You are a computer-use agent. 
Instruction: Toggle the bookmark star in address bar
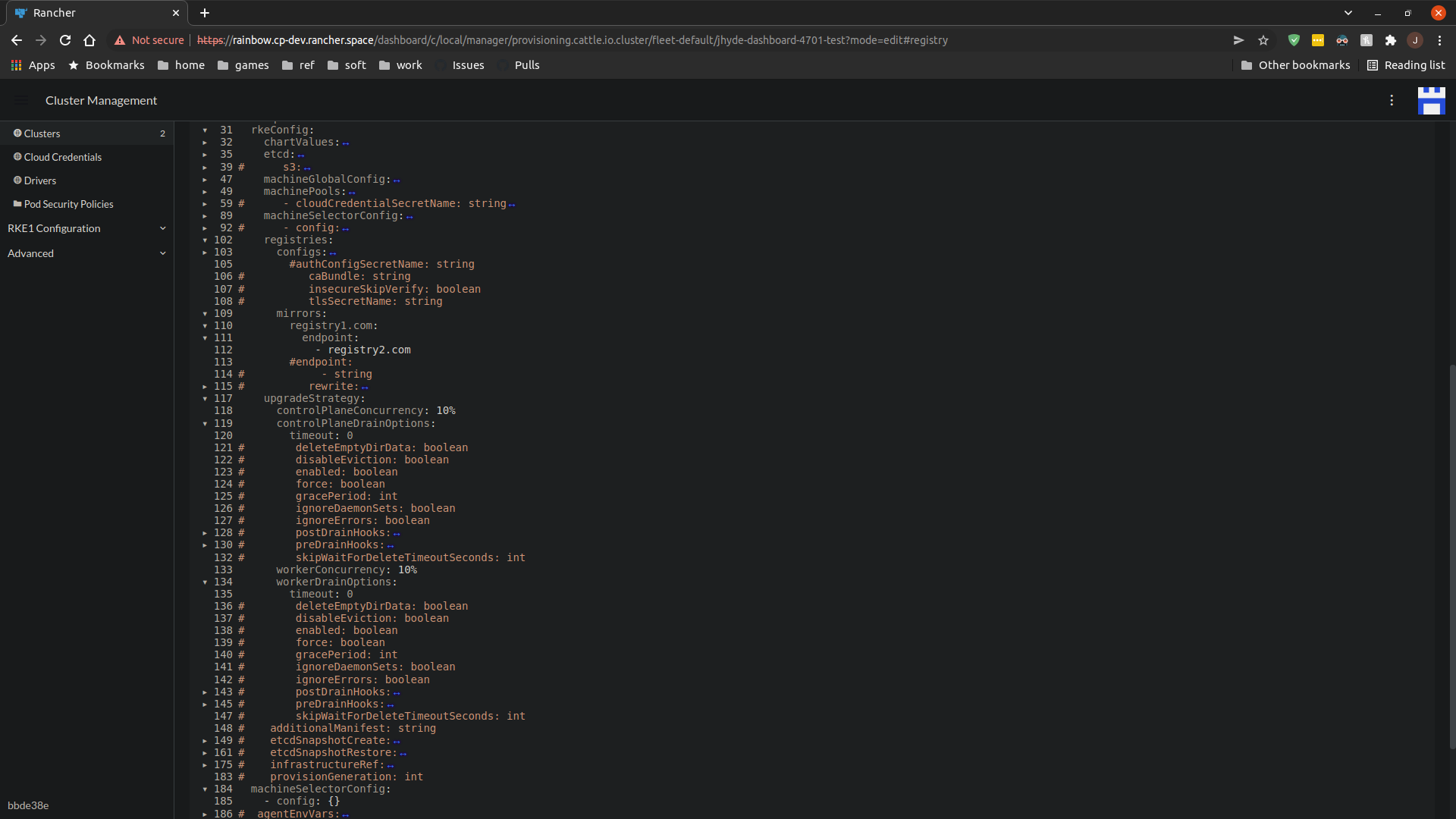pyautogui.click(x=1263, y=40)
